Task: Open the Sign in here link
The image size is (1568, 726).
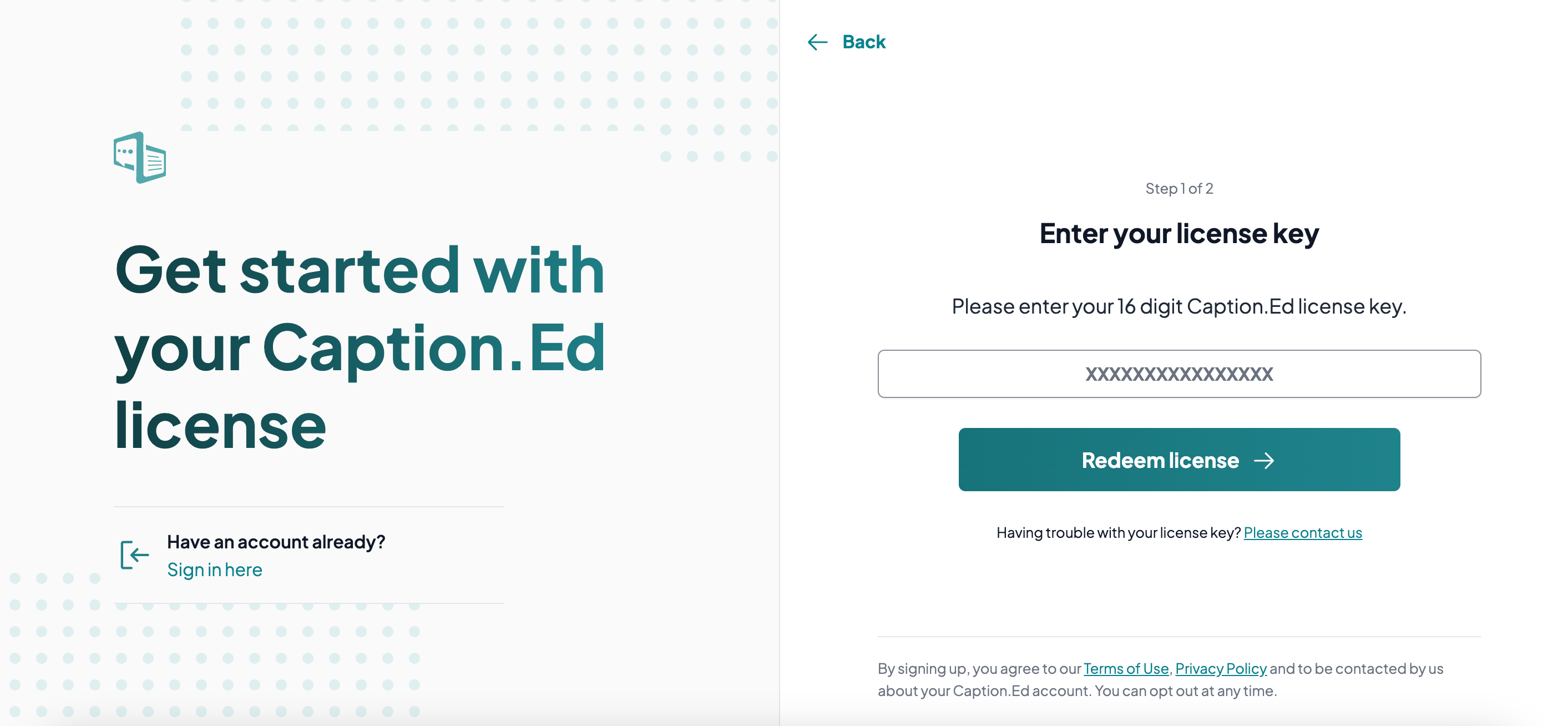Action: point(214,570)
